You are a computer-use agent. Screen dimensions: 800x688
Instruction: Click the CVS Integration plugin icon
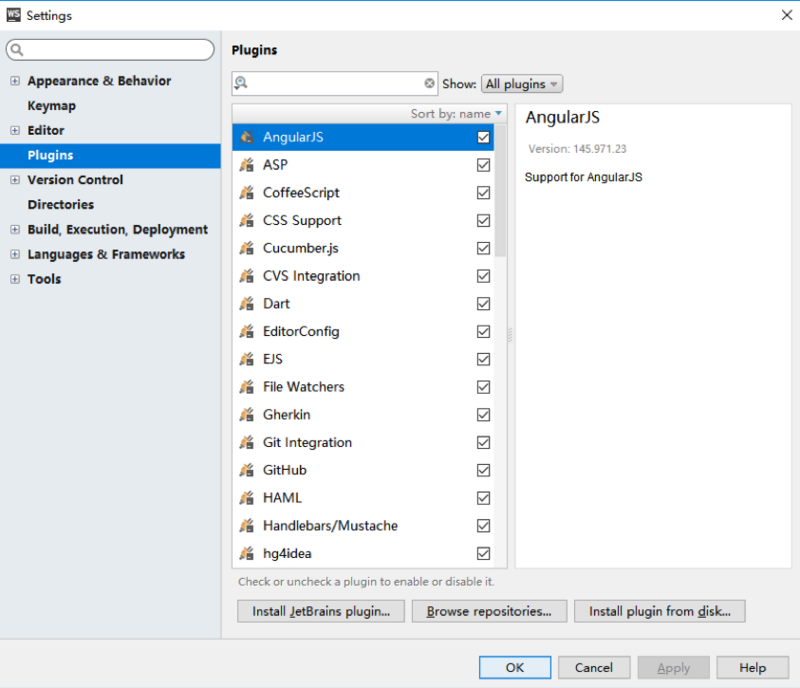pos(247,276)
